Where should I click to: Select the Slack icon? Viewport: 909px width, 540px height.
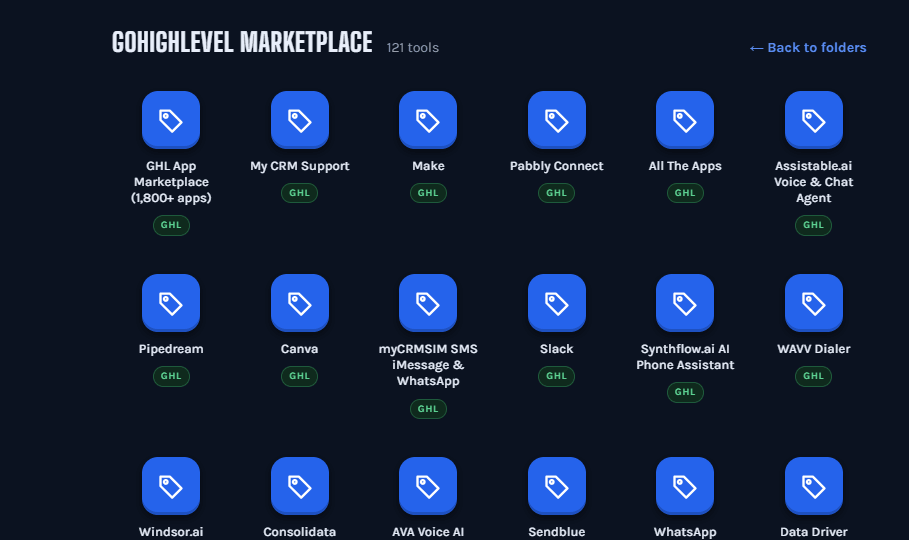click(557, 303)
